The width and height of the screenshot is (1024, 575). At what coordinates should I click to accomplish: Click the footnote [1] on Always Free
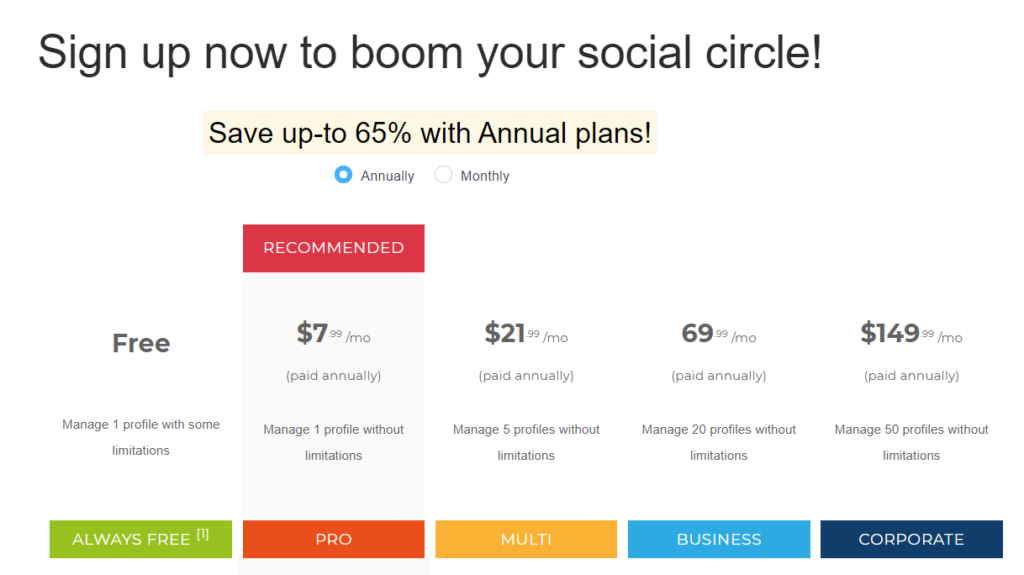(x=203, y=534)
